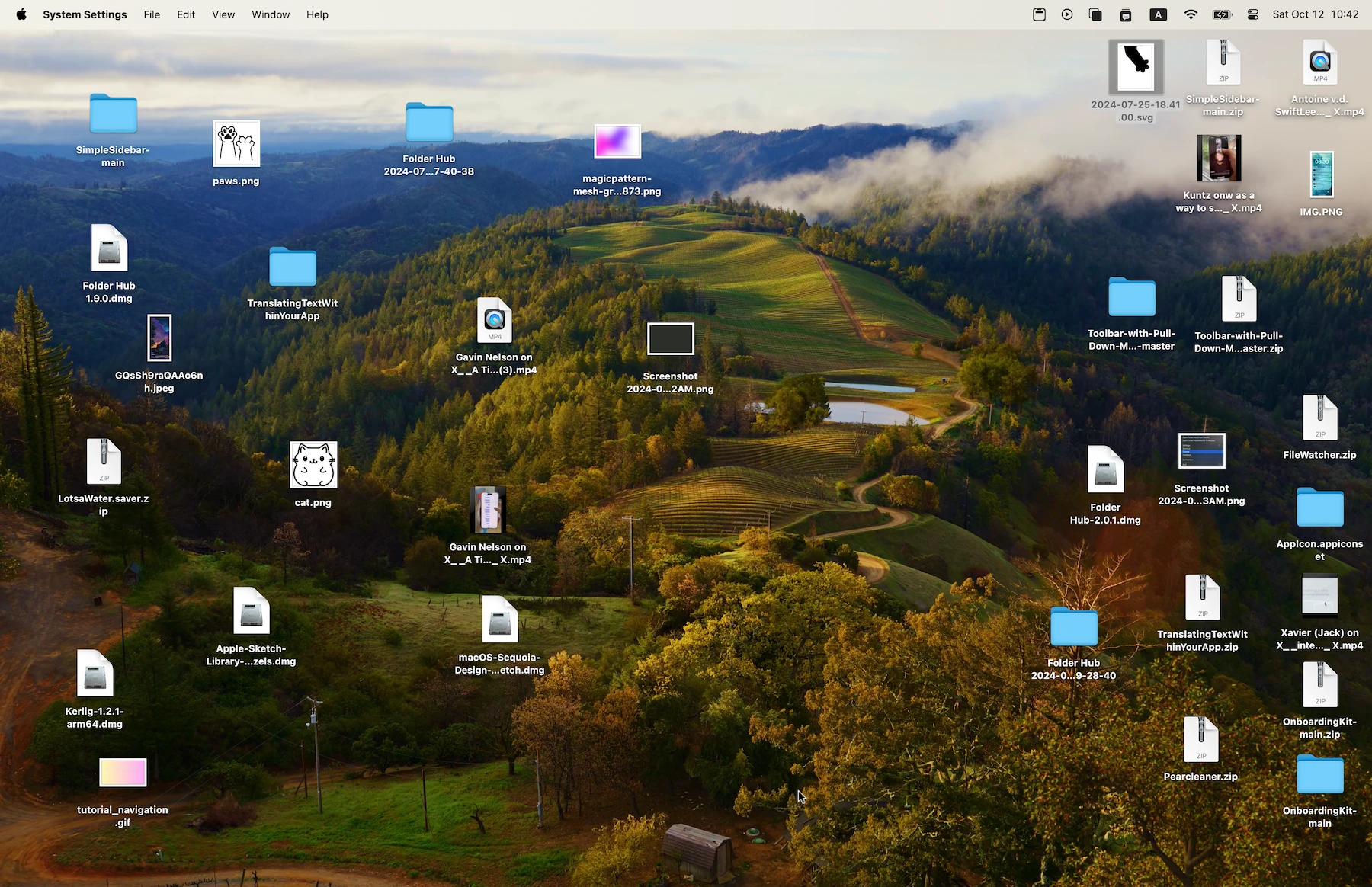1372x887 pixels.
Task: Select Toolbar-with-Pull-Down-M...-master folder
Action: click(x=1132, y=297)
